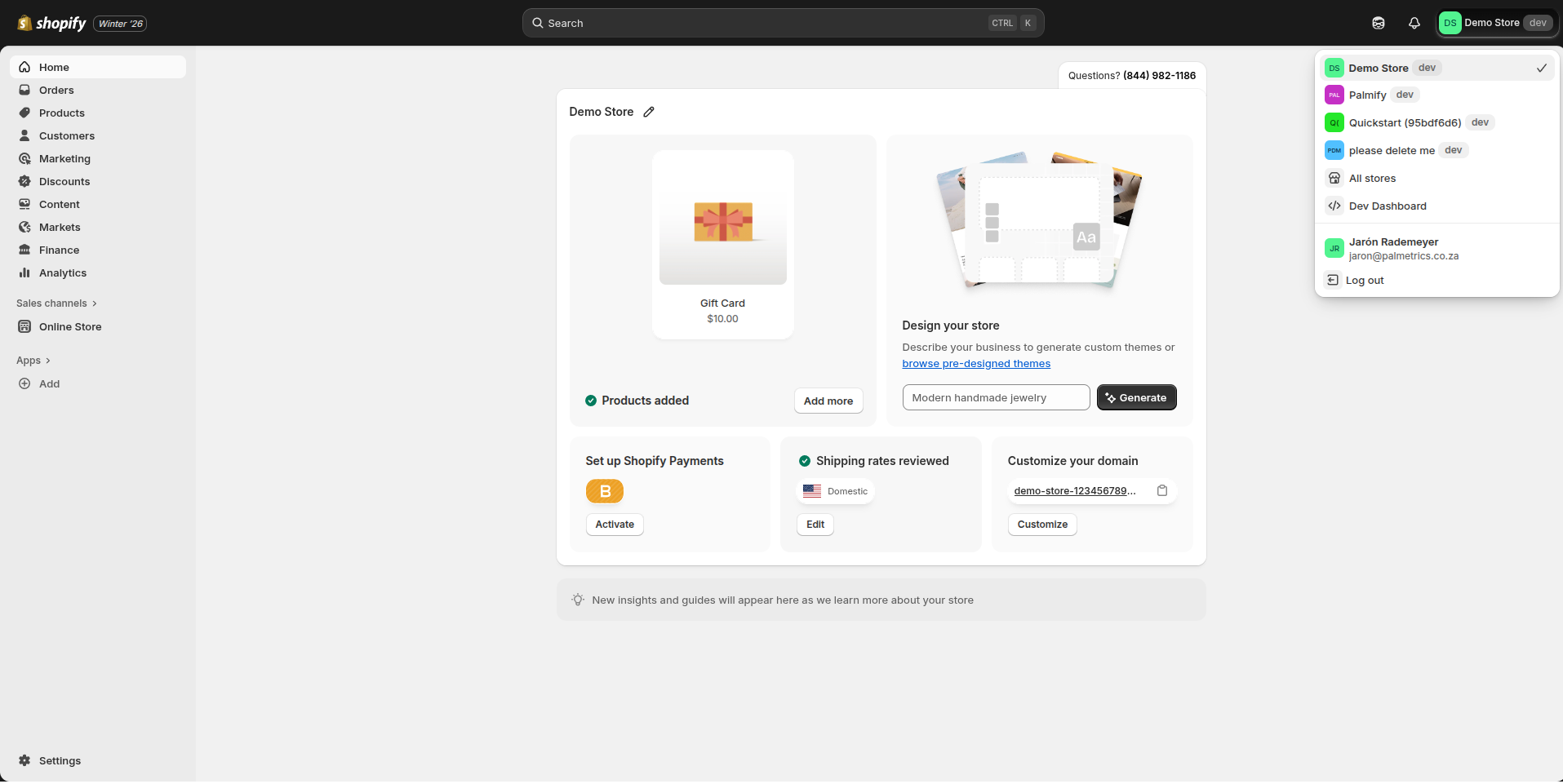Click the Generate theme button

pos(1136,397)
